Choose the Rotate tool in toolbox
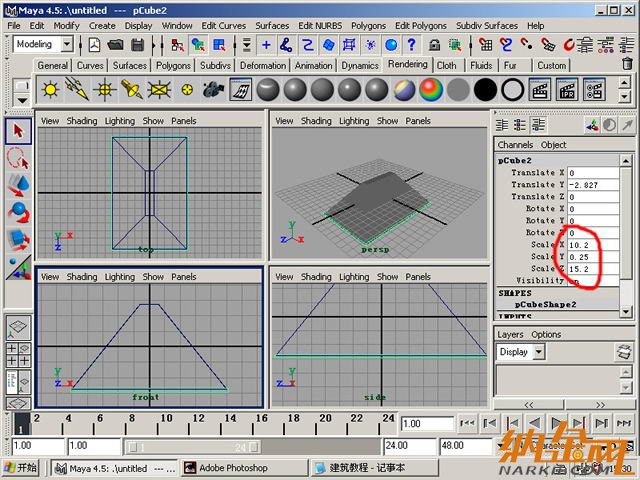640x480 pixels. point(18,212)
